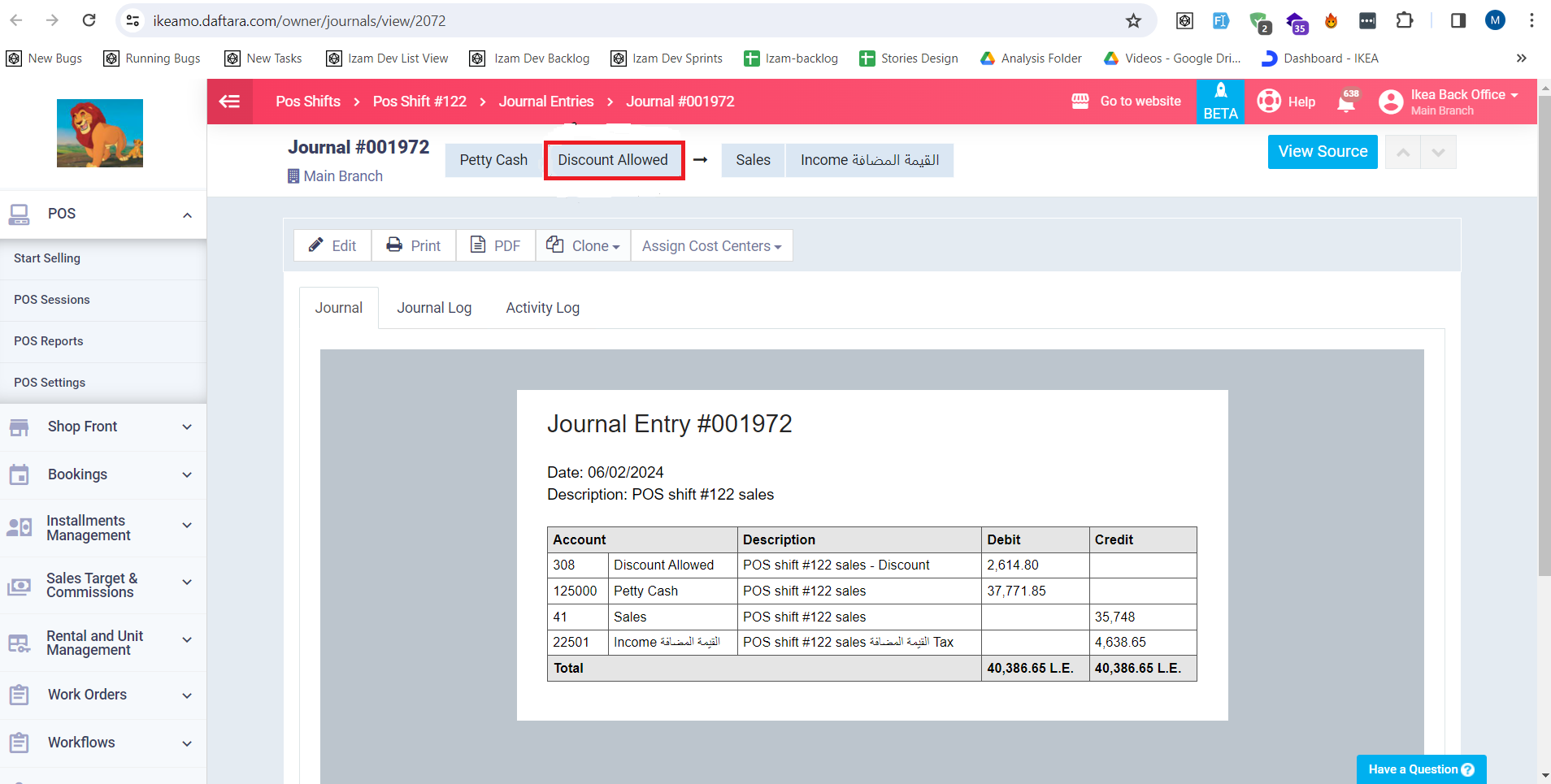
Task: Collapse sidebar using the menu toggle icon
Action: [x=230, y=102]
